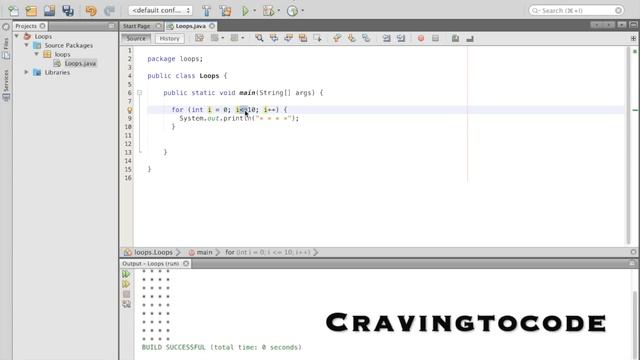
Task: Click the lightbulb hint on line 8
Action: click(129, 110)
